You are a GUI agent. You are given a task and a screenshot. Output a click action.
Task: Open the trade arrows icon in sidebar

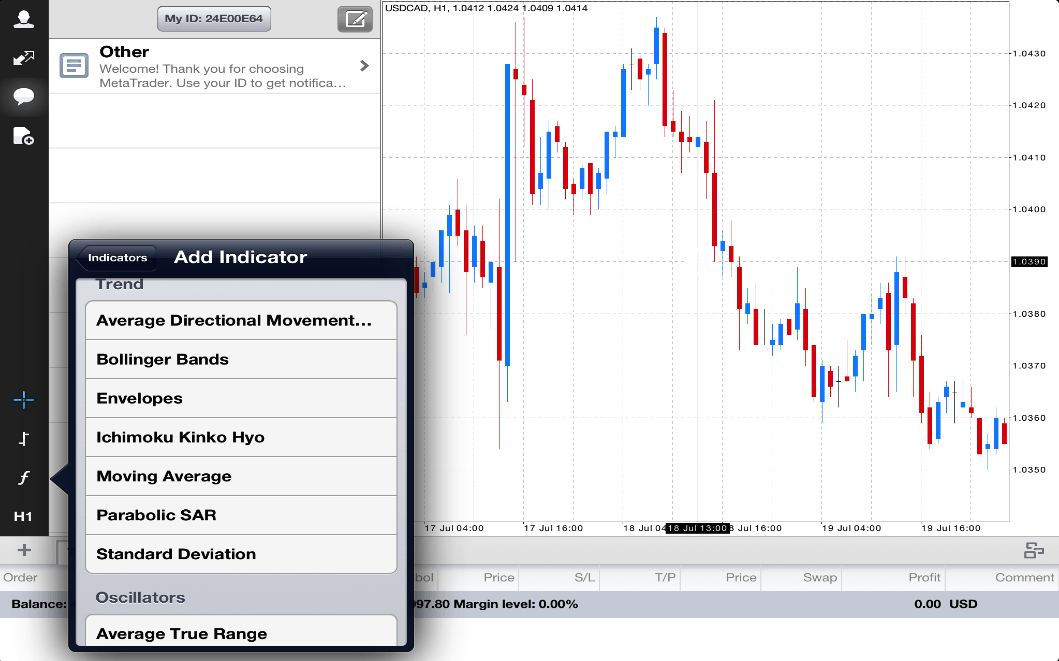click(24, 58)
